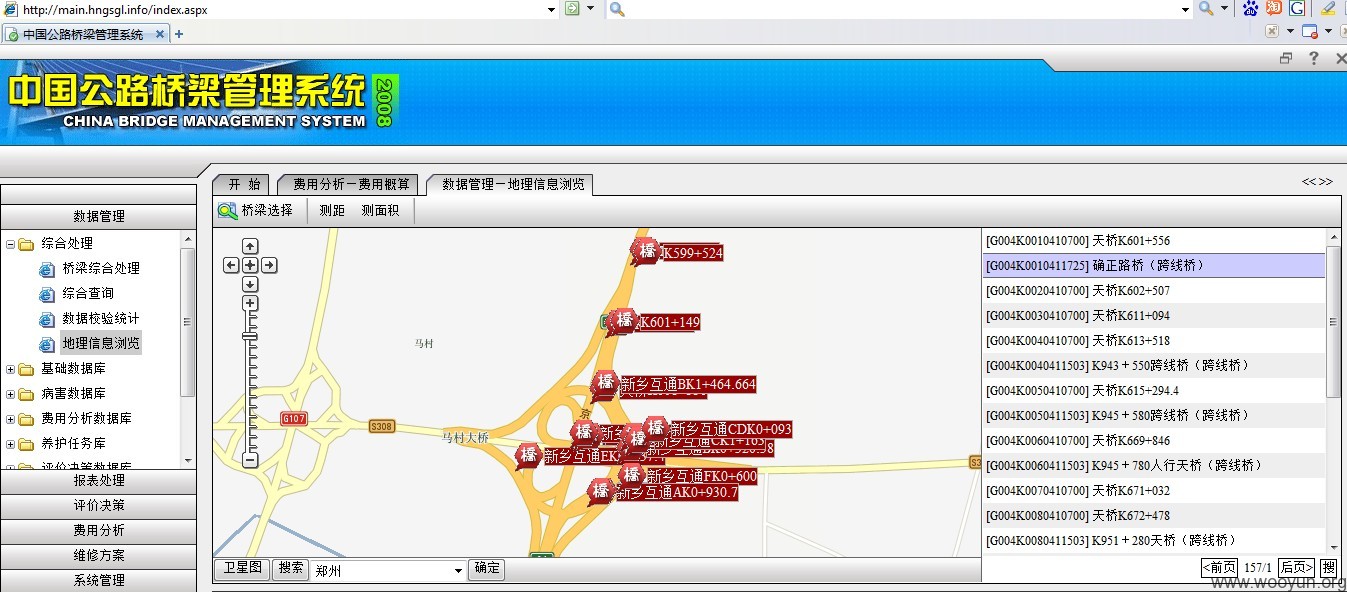The height and width of the screenshot is (592, 1347).
Task: Activate the 测距 distance measuring tool
Action: click(x=332, y=210)
